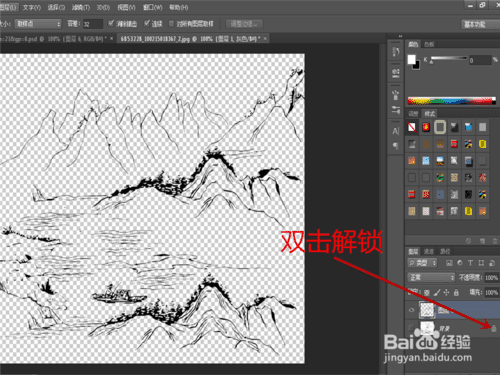Apply the yellow outlined style in the second row
This screenshot has height=375, width=500.
click(x=482, y=144)
